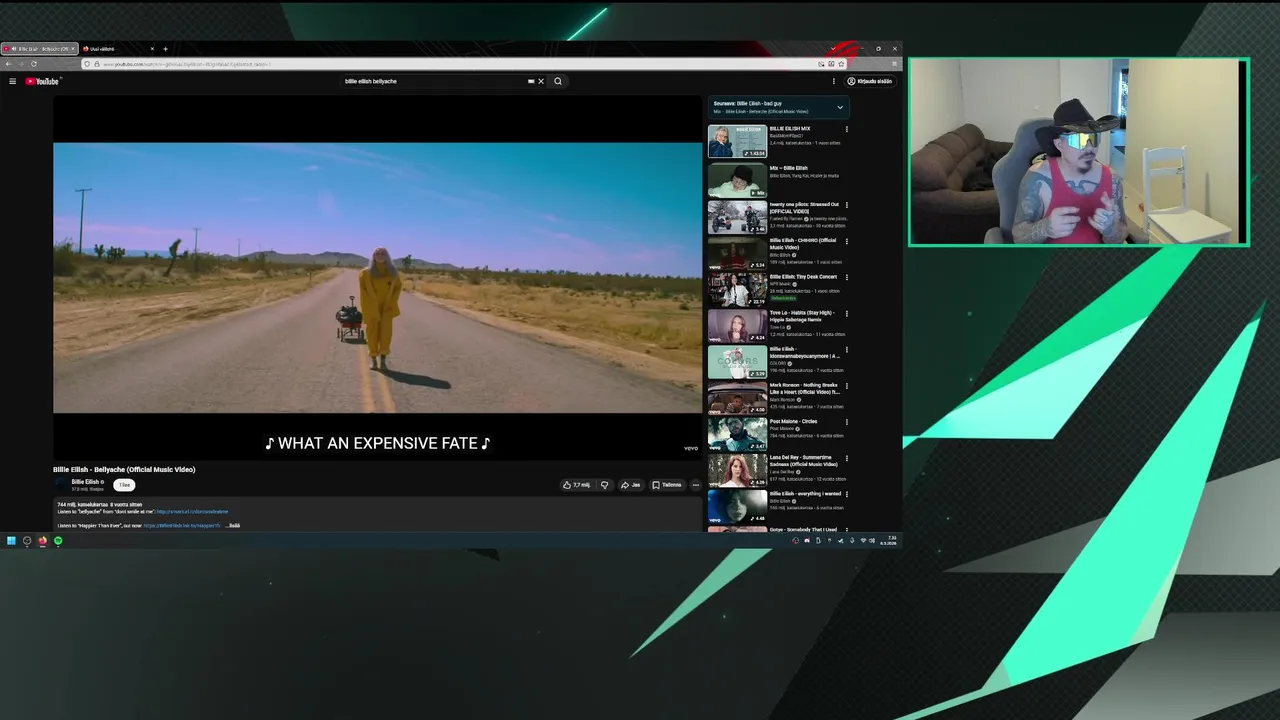Open the Billie Eilish channel name
The width and height of the screenshot is (1280, 720).
tap(85, 482)
